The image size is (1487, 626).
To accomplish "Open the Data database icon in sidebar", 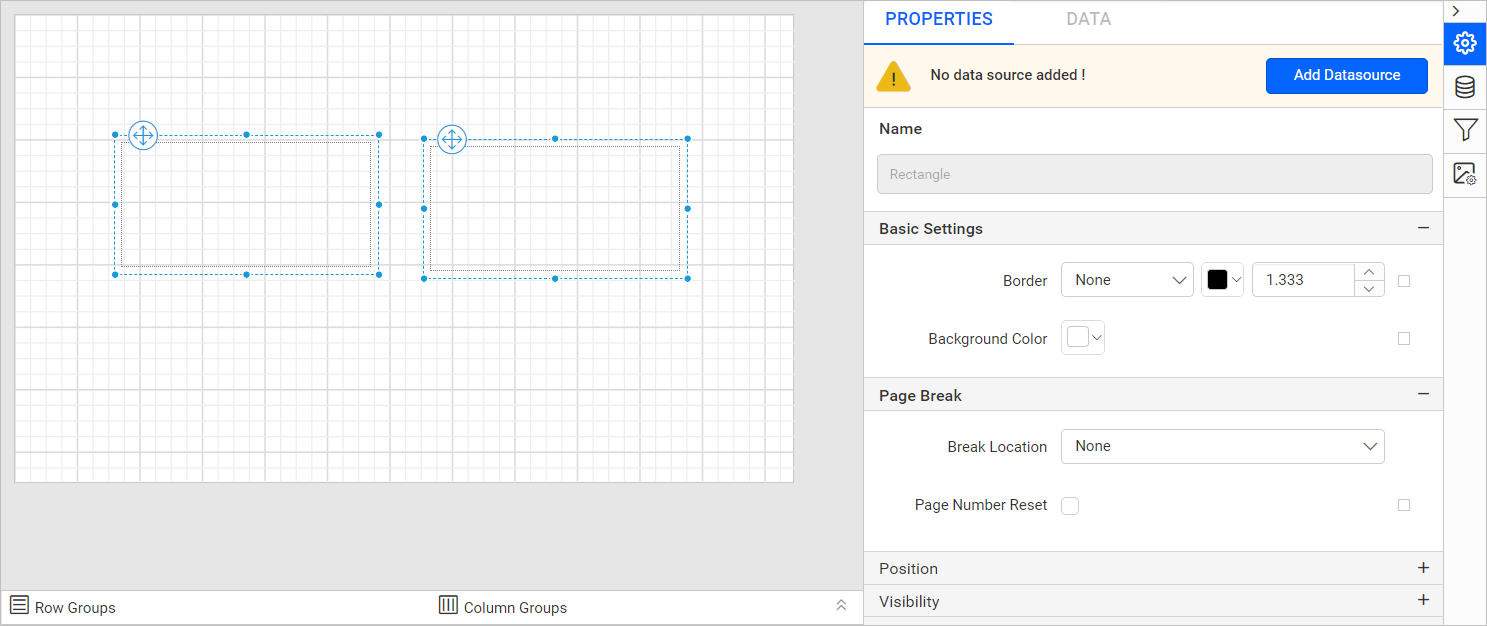I will [x=1465, y=87].
